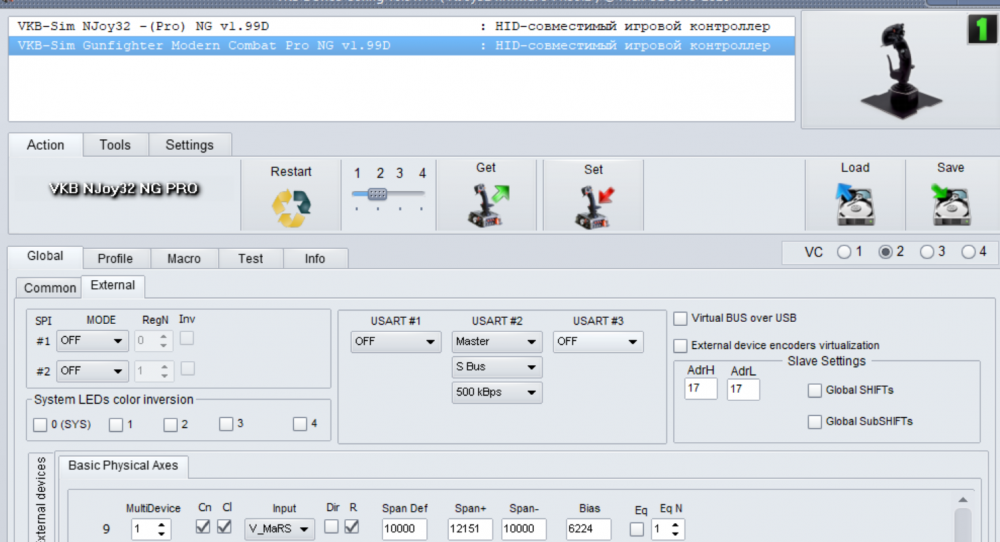Open the Tools tab

(115, 145)
